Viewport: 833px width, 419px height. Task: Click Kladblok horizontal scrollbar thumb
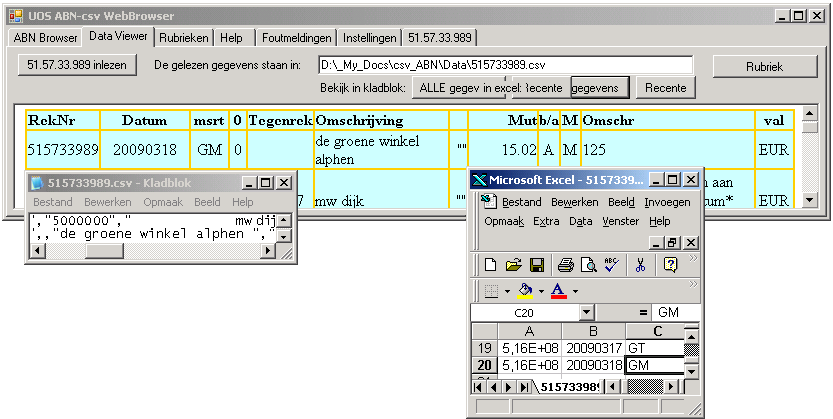[x=104, y=251]
